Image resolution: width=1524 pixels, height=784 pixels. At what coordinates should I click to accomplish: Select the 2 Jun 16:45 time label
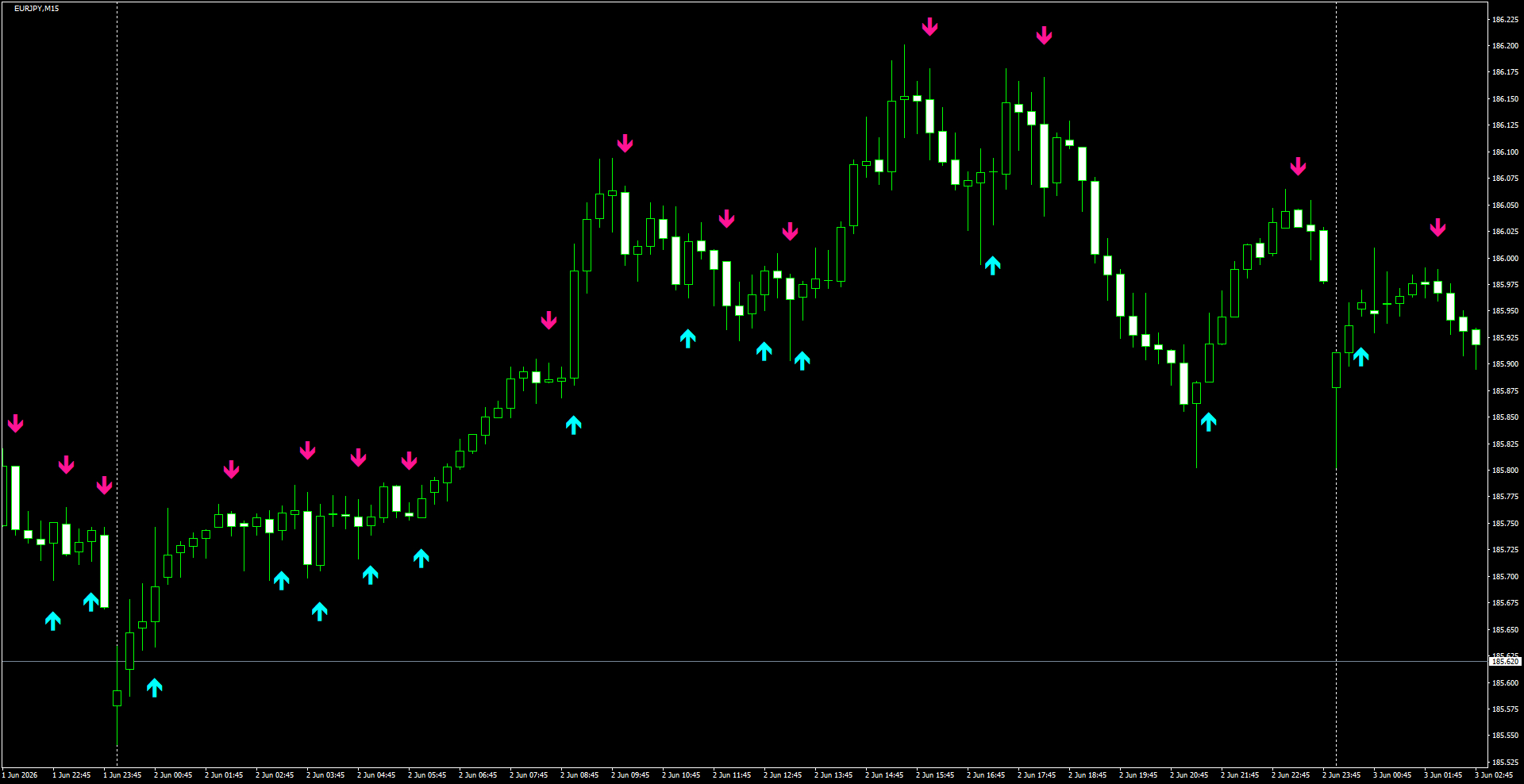click(x=986, y=775)
